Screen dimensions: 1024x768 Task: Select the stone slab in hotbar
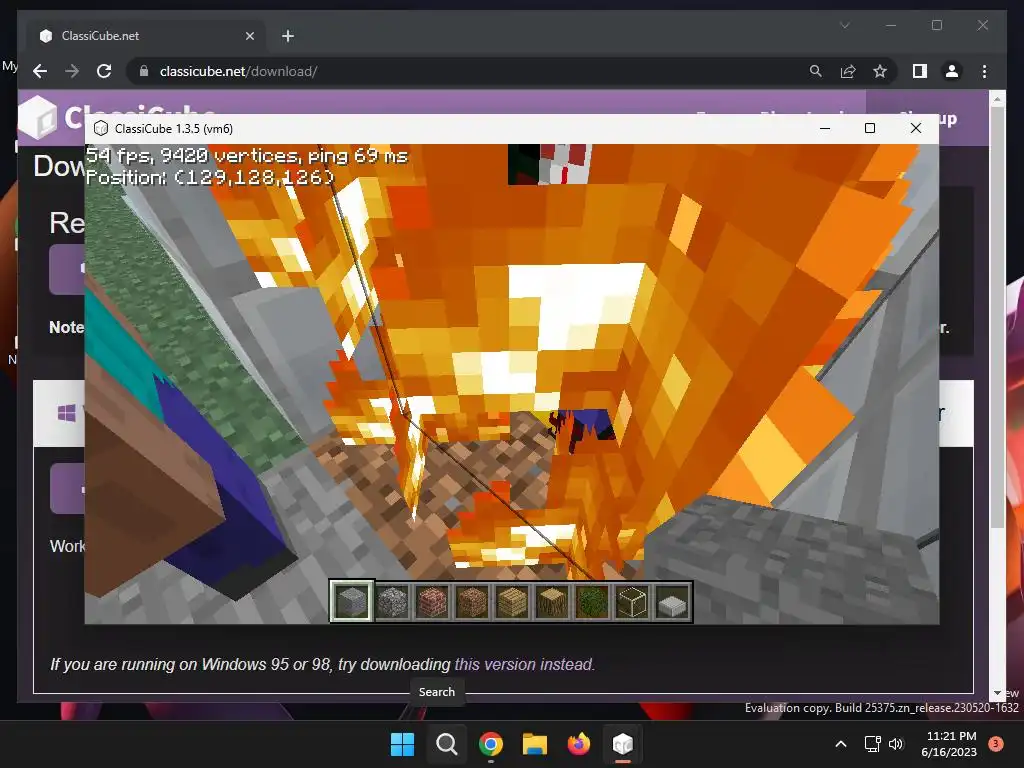click(672, 601)
